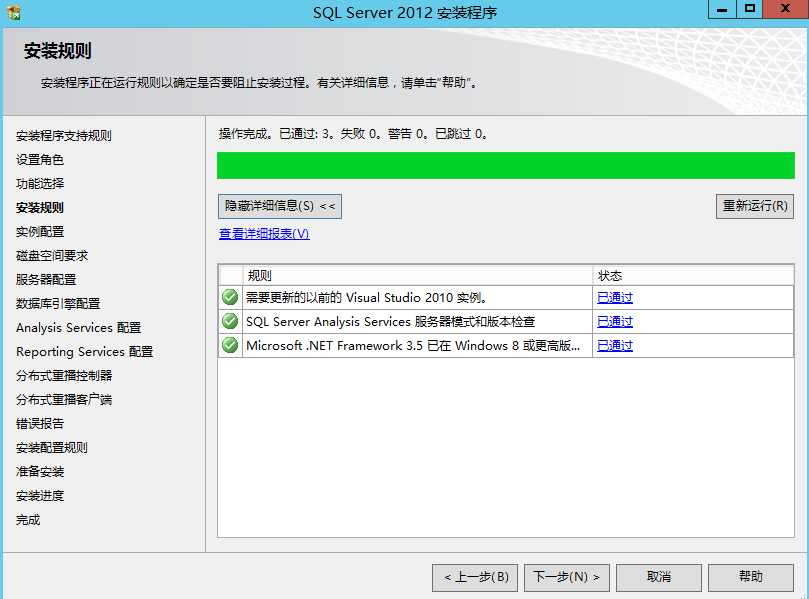Select the 安装进度 step in sidebar
This screenshot has width=809, height=599.
click(40, 496)
